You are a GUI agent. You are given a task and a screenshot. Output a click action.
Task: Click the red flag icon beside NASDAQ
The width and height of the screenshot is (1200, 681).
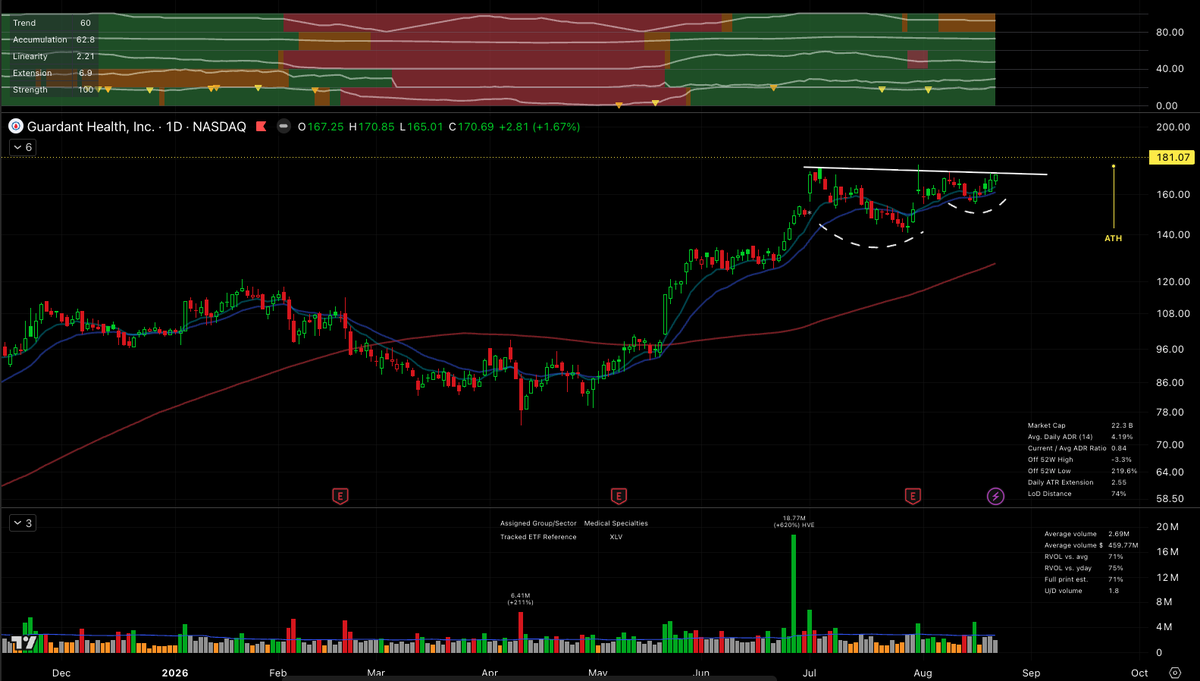click(261, 127)
